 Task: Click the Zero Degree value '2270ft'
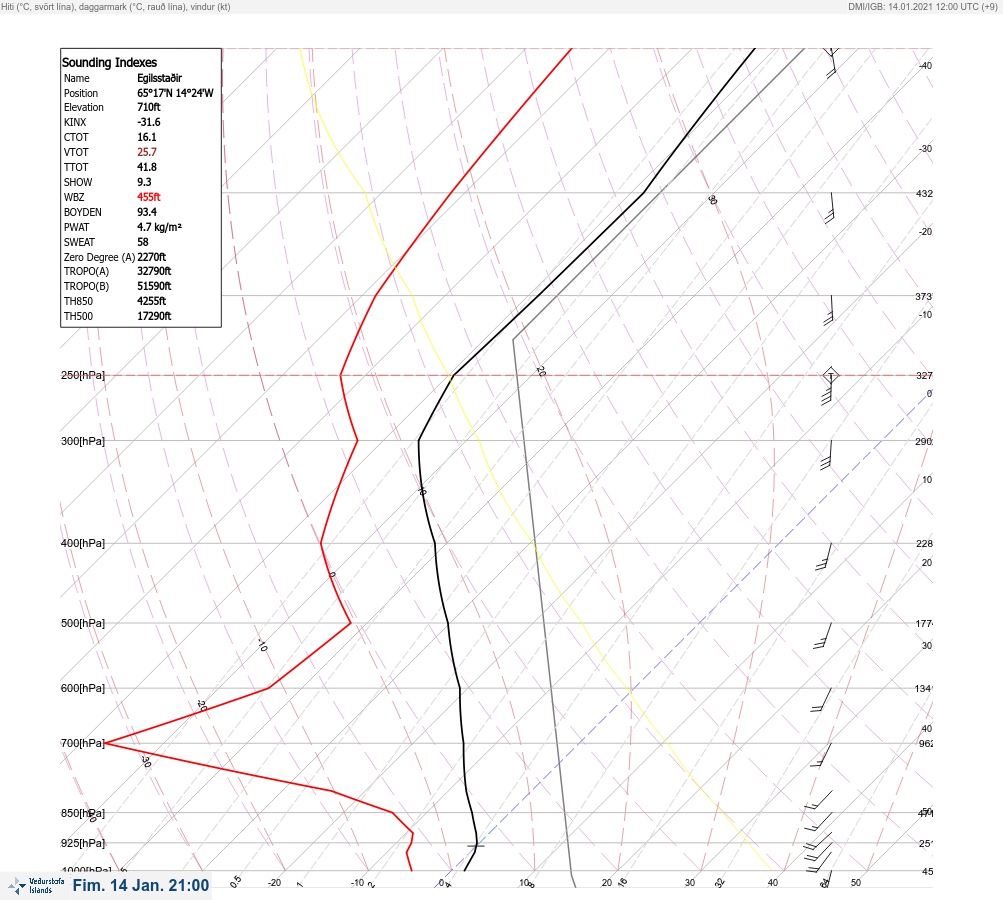point(152,257)
